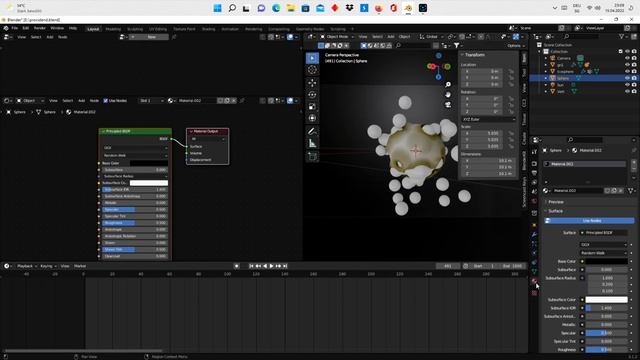The width and height of the screenshot is (640, 360).
Task: Click the Subsurface Color white swatch in node
Action: pos(149,183)
